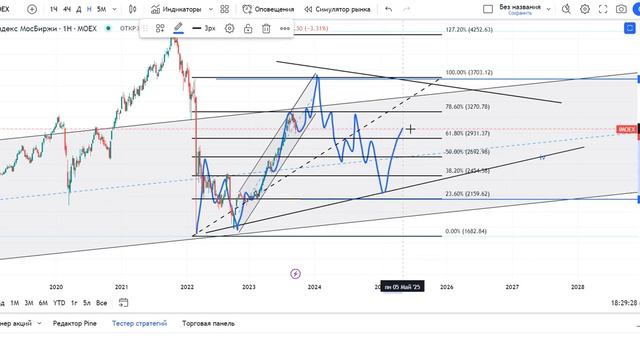This screenshot has width=640, height=360.
Task: Take a chart snapshot with camera icon
Action: coord(621,9)
